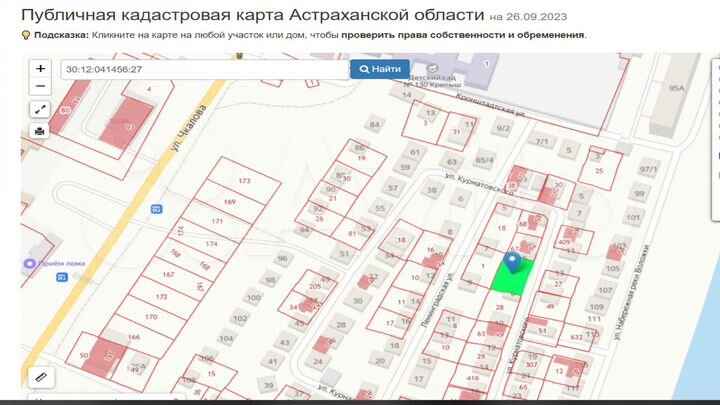Click parcel numbered 205
This screenshot has height=405, width=720.
tap(315, 286)
